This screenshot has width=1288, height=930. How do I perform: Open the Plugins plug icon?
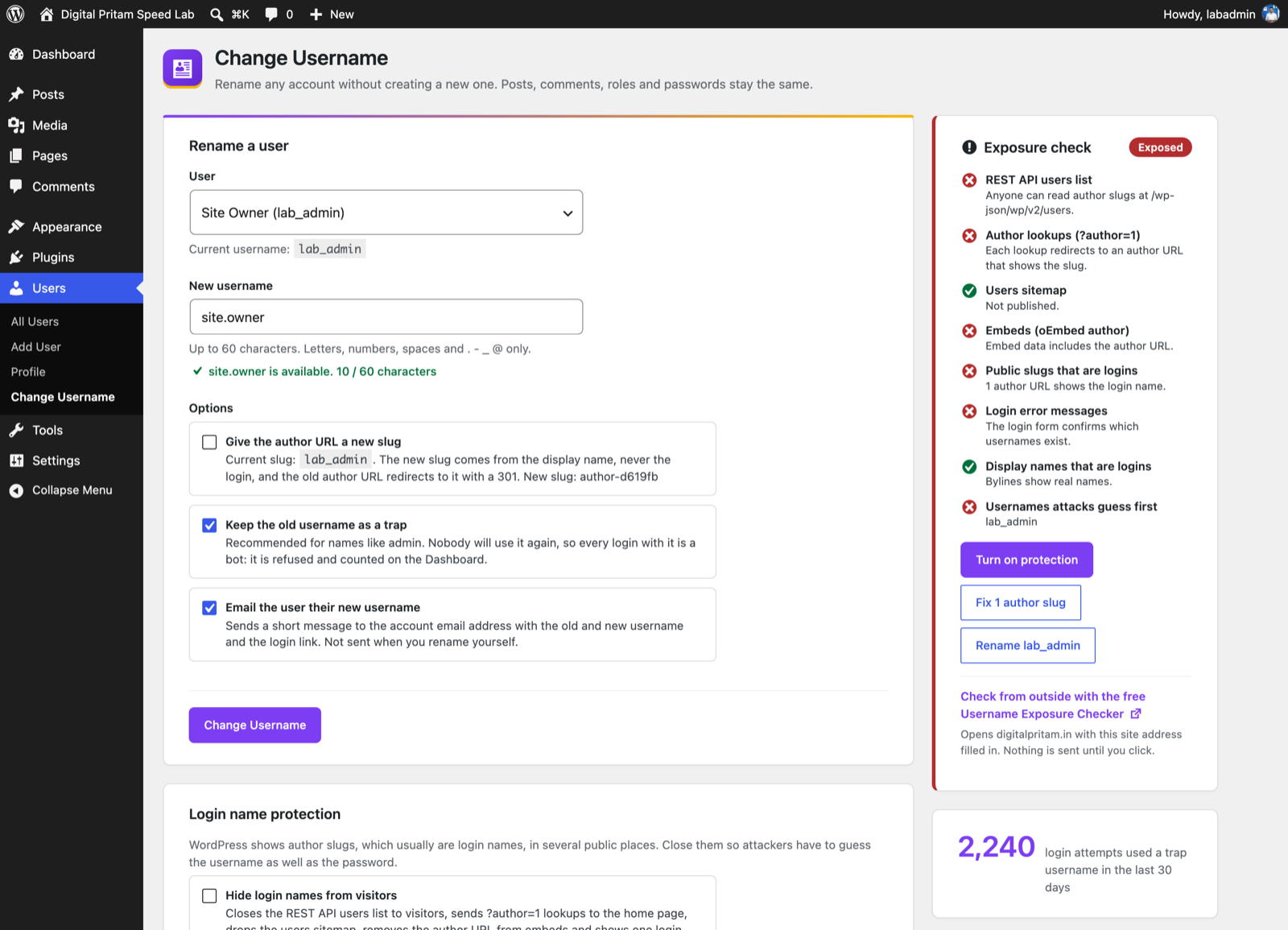click(16, 257)
